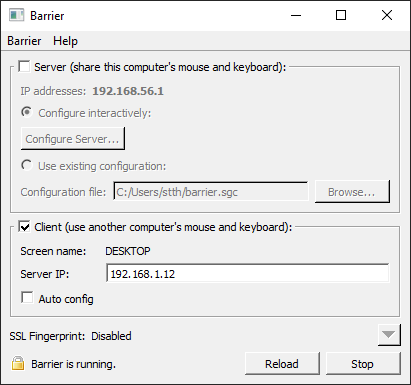Screen dimensions: 411x385
Task: Close the Barrier window
Action: coord(387,15)
